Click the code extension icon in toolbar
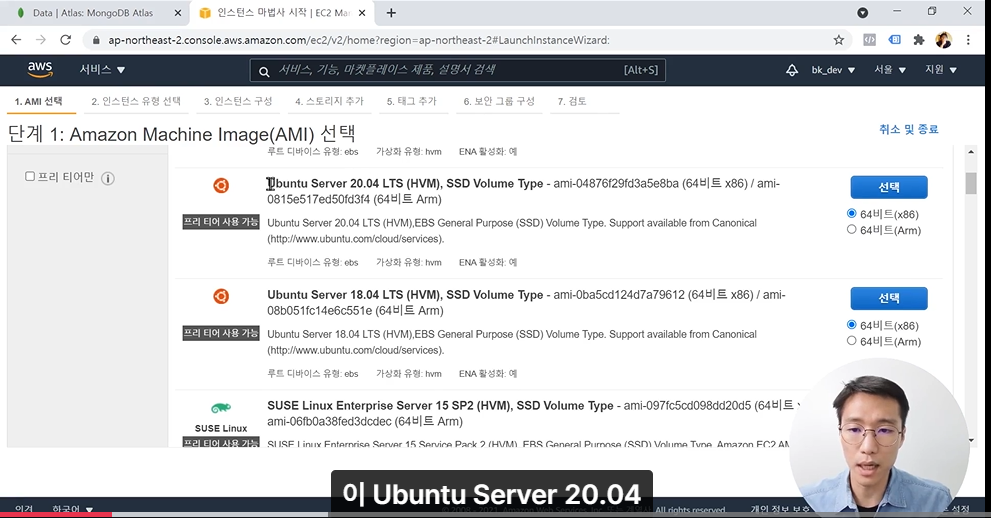This screenshot has width=991, height=518. 870,40
